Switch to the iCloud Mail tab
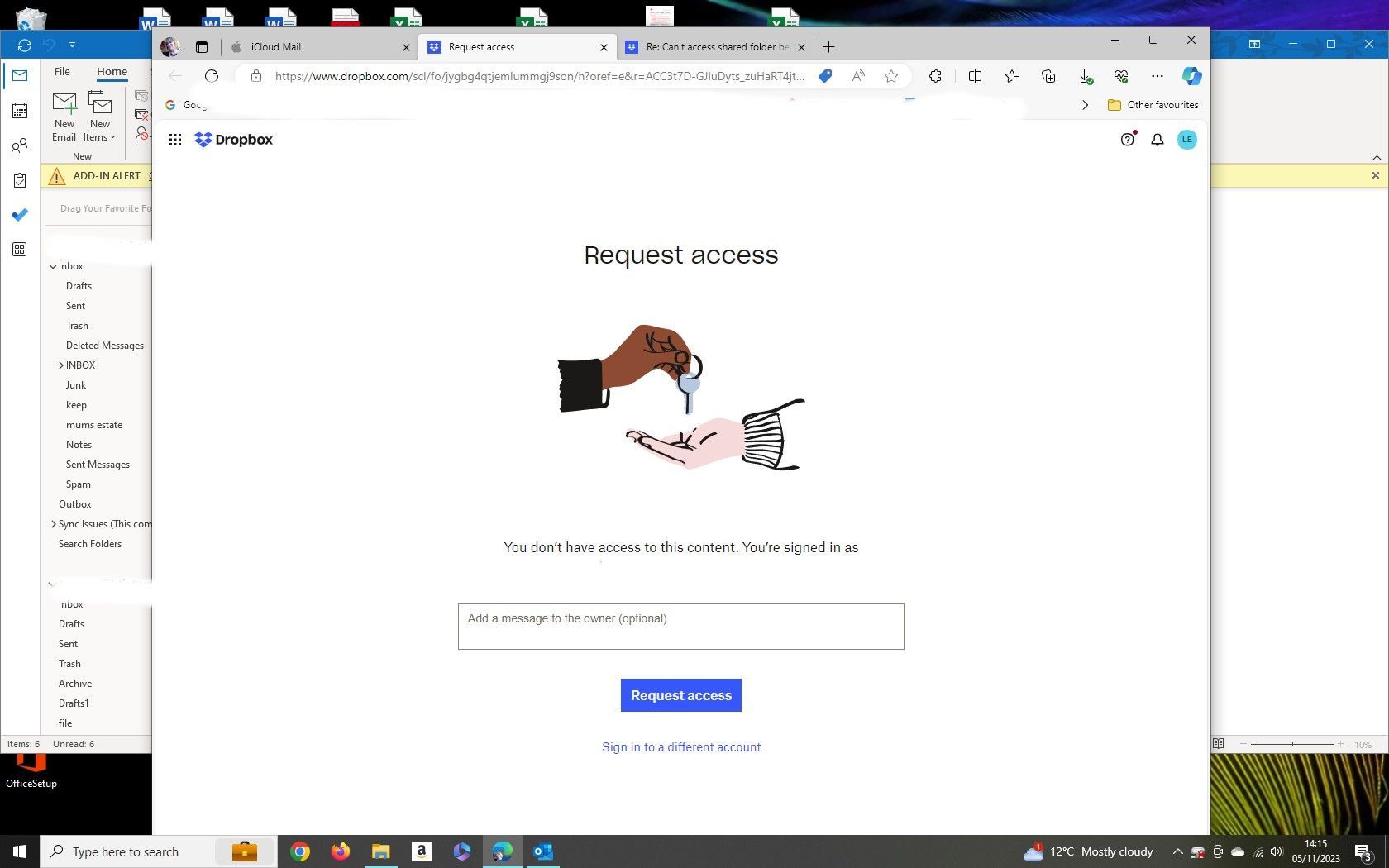Viewport: 1389px width, 868px height. [322, 47]
